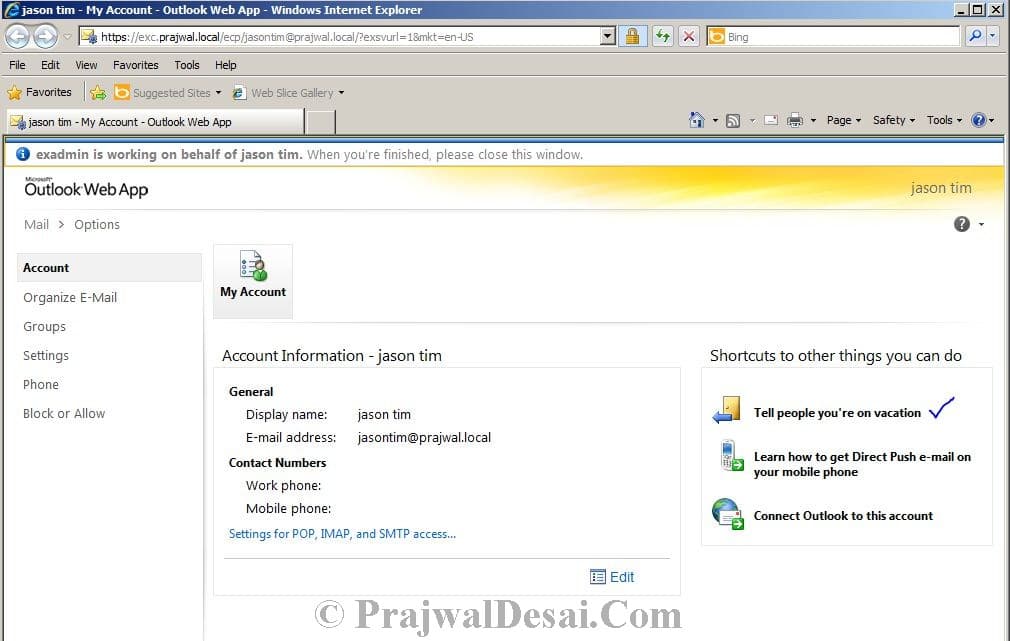Open the Tools menu in menu bar
The height and width of the screenshot is (641, 1010).
[x=187, y=65]
